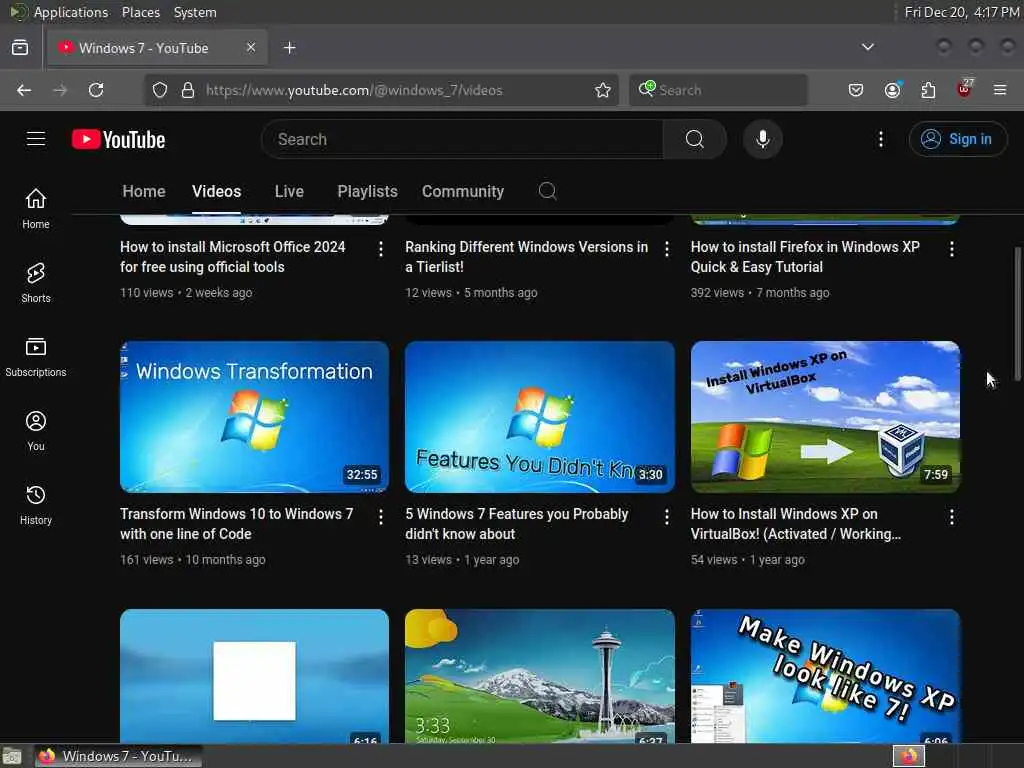Play the thumbnail showing a white square
Image resolution: width=1024 pixels, height=768 pixels.
pos(254,676)
